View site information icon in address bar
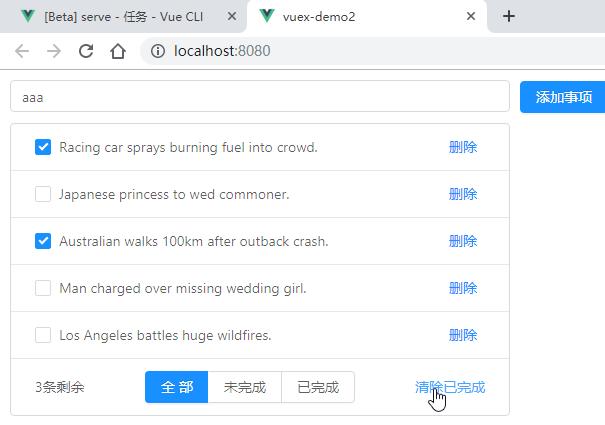The image size is (605, 425). coord(158,51)
